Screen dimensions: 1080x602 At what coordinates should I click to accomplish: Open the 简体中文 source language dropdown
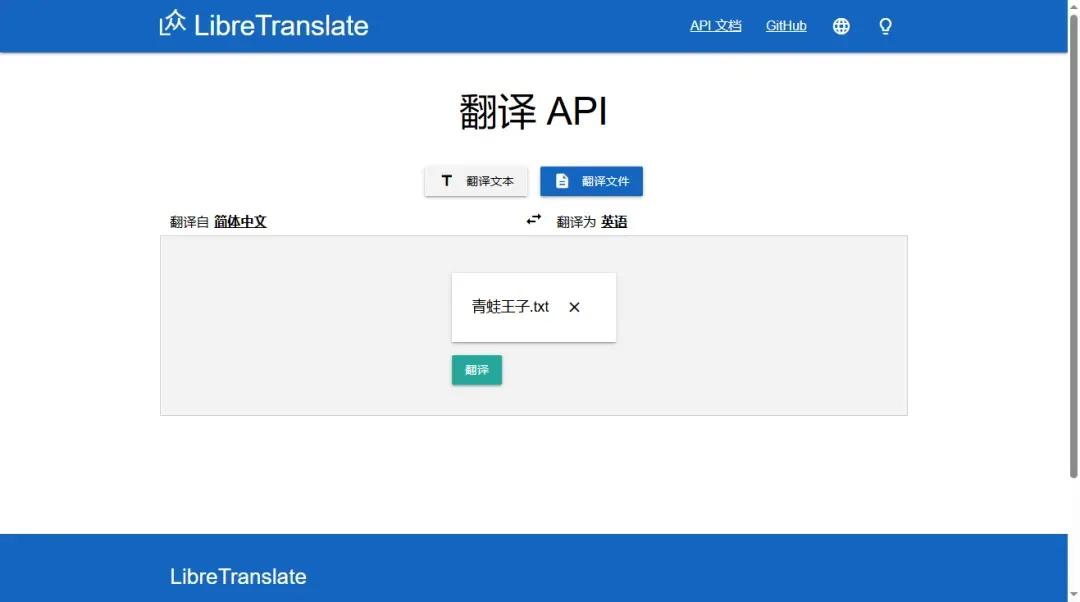(240, 222)
